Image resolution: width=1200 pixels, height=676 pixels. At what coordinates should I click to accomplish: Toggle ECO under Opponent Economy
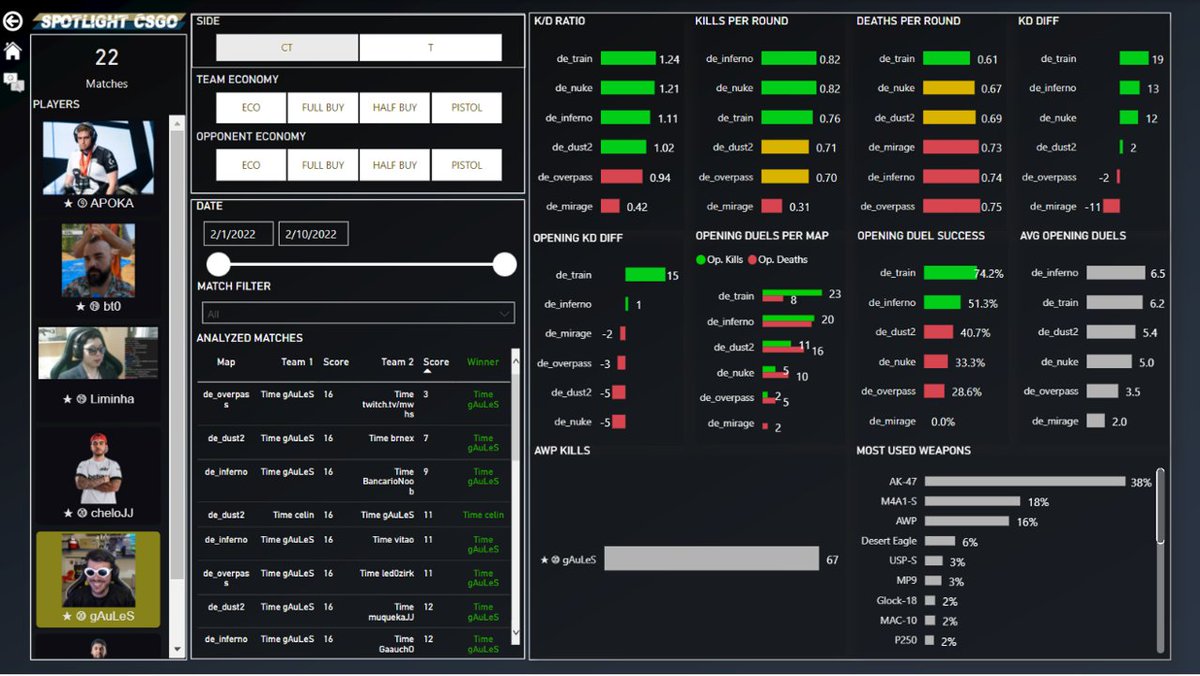click(x=251, y=165)
